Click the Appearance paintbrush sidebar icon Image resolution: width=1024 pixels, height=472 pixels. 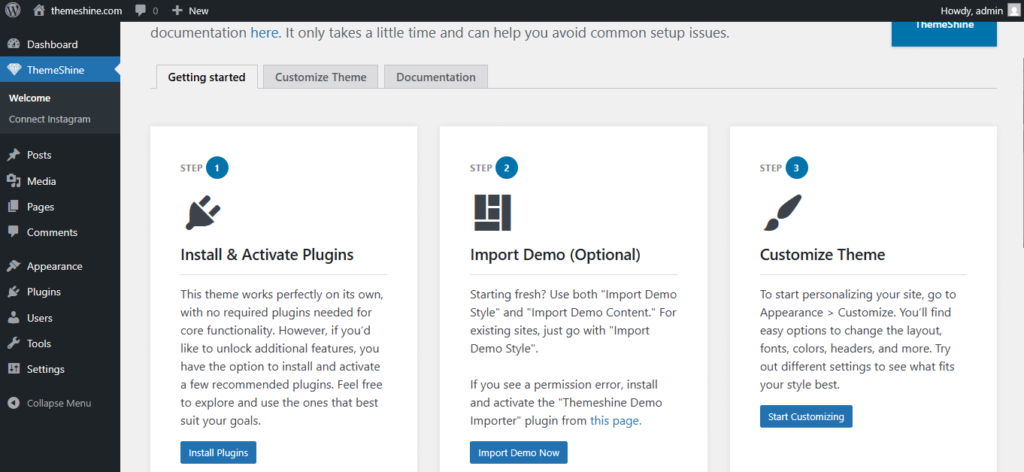click(14, 266)
